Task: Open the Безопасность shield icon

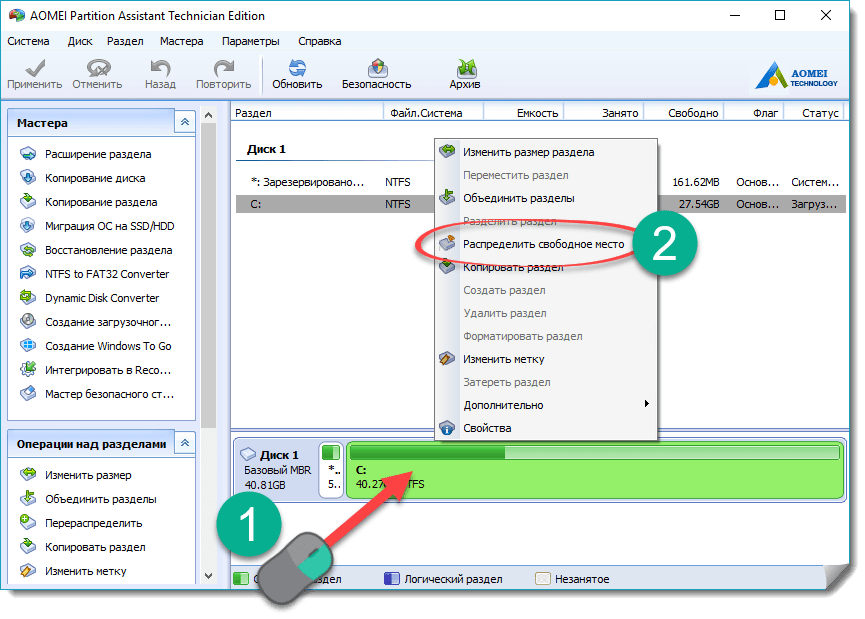Action: pyautogui.click(x=377, y=68)
